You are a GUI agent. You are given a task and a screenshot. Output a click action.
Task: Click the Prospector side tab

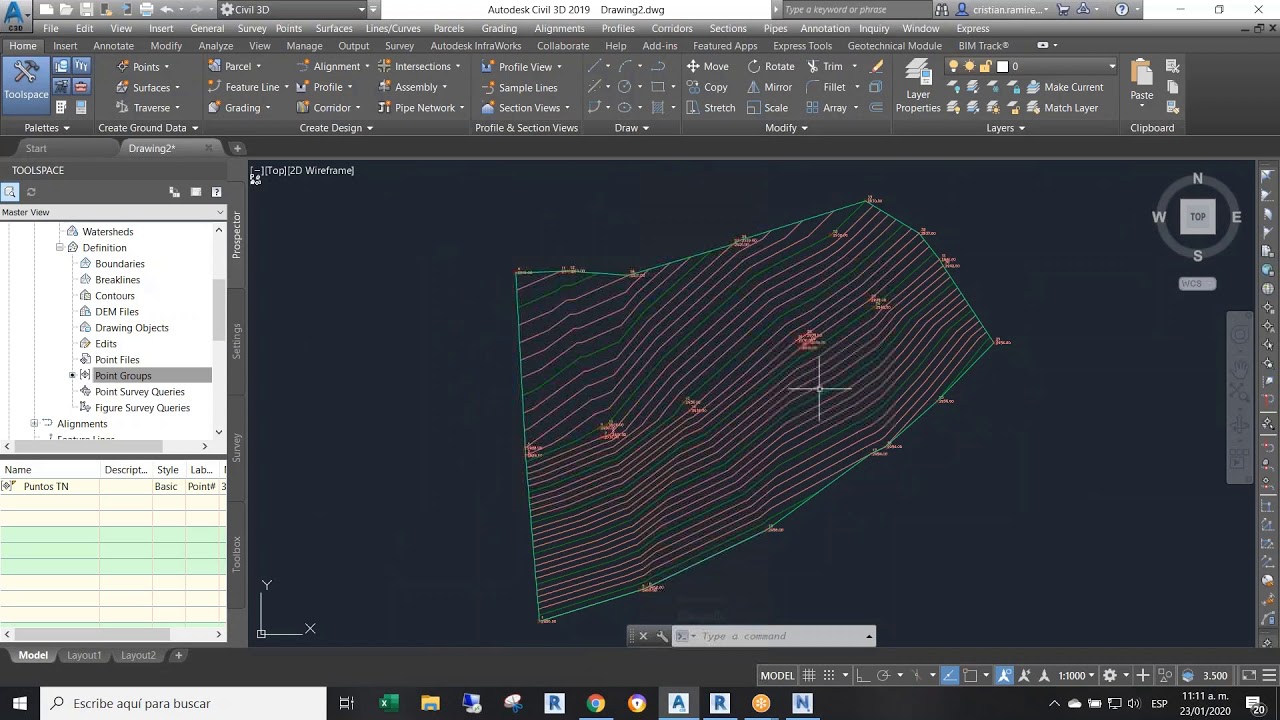237,235
